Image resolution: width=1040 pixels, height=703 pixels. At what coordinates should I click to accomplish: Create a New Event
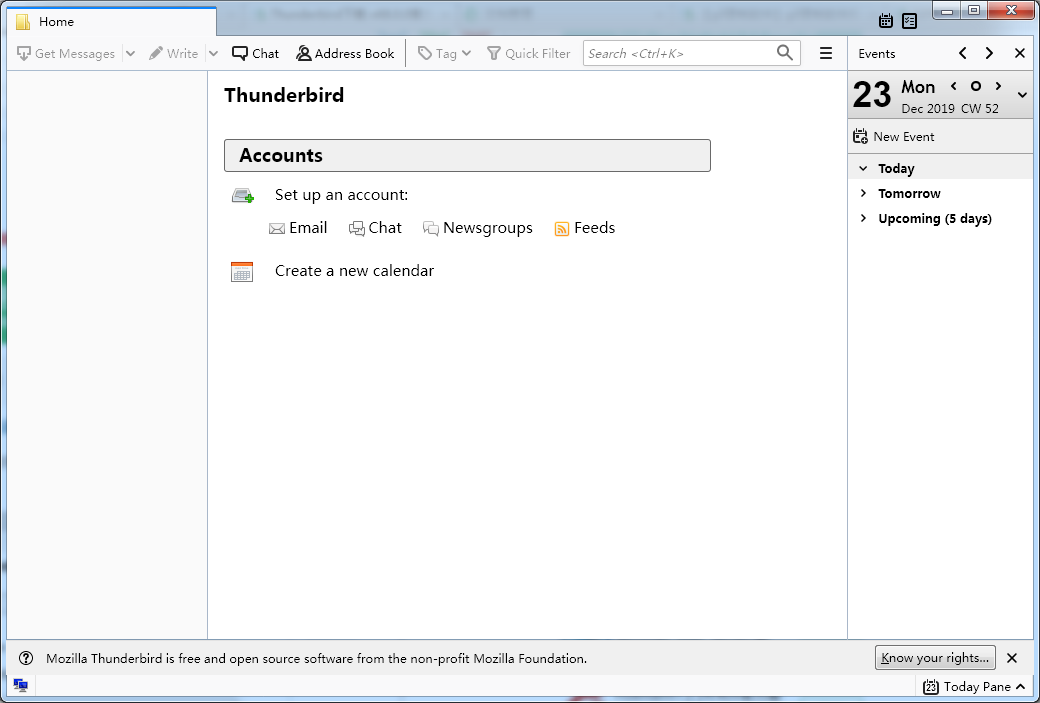pyautogui.click(x=893, y=137)
